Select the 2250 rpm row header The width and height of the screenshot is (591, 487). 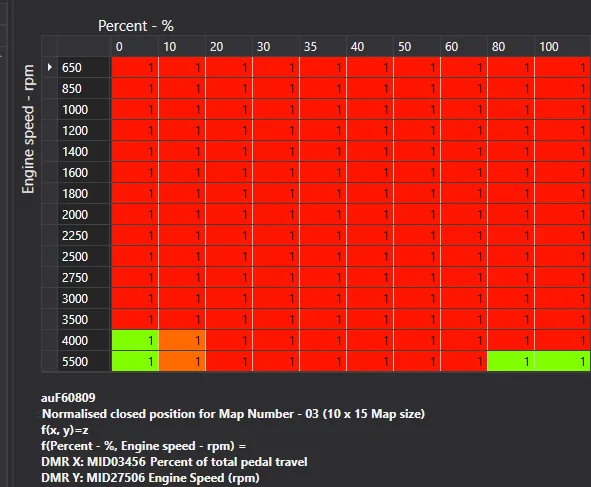(x=84, y=236)
